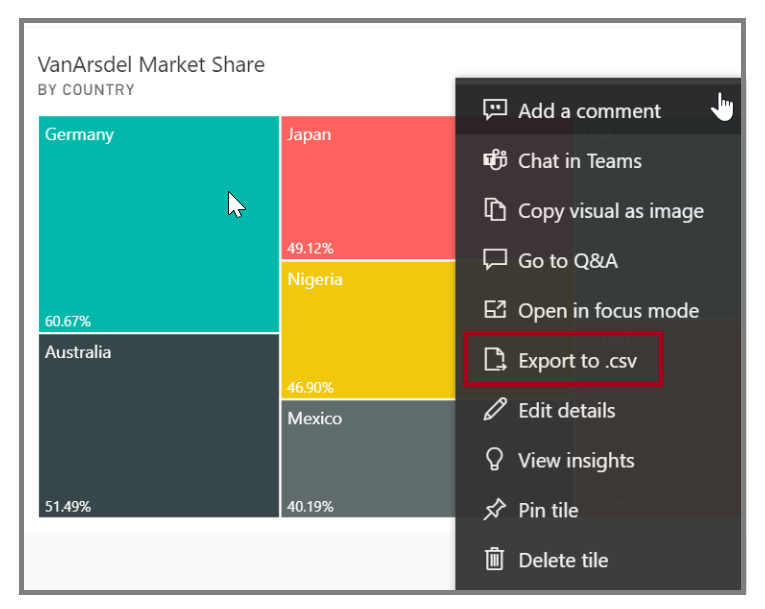Select the gray Mexico treemap block

click(x=368, y=459)
